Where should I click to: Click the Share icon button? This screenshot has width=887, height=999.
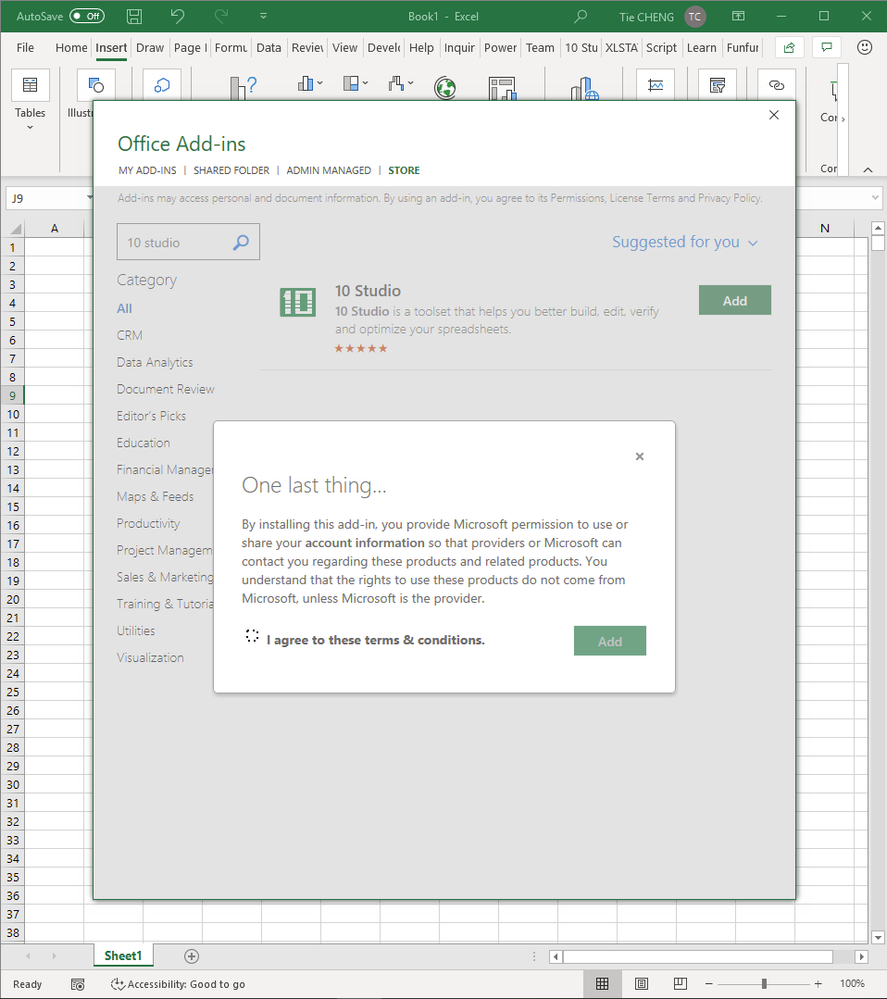(789, 48)
